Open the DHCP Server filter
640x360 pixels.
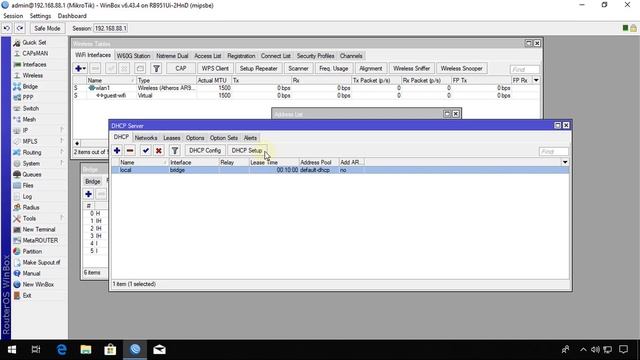[x=175, y=151]
